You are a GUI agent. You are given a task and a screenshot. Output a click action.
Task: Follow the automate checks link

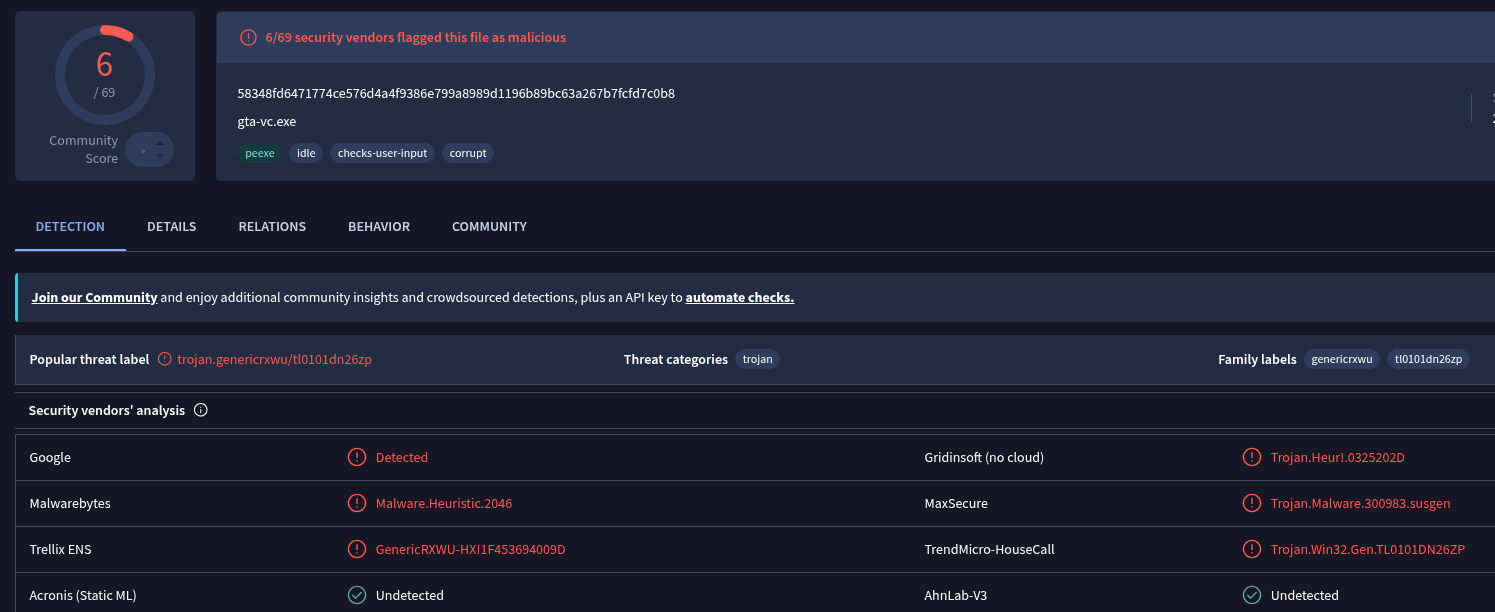point(740,298)
